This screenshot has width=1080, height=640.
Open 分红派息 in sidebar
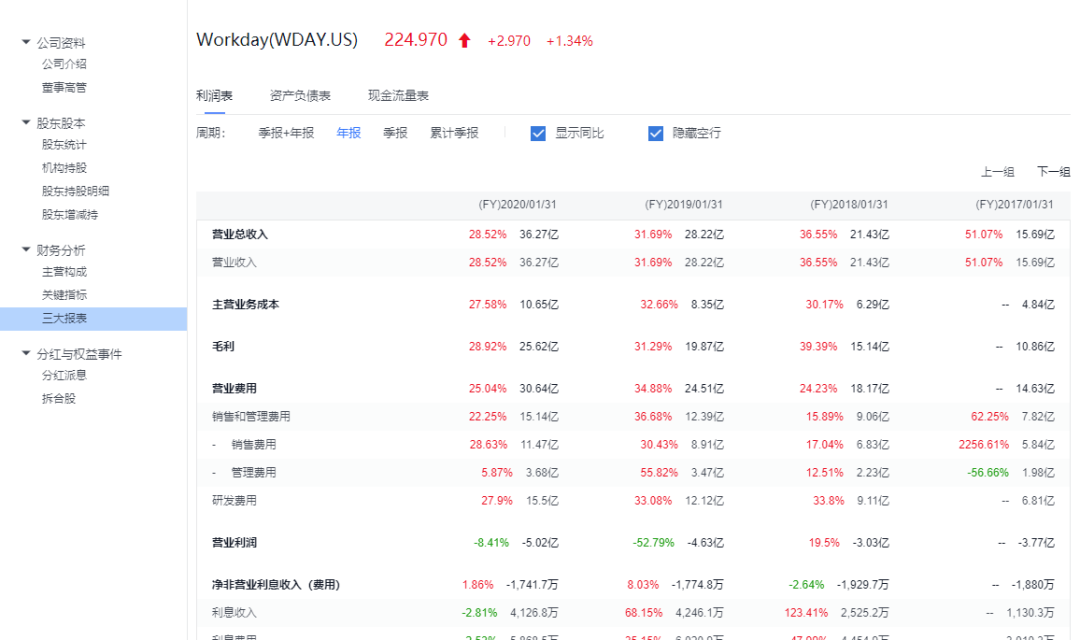[64, 375]
